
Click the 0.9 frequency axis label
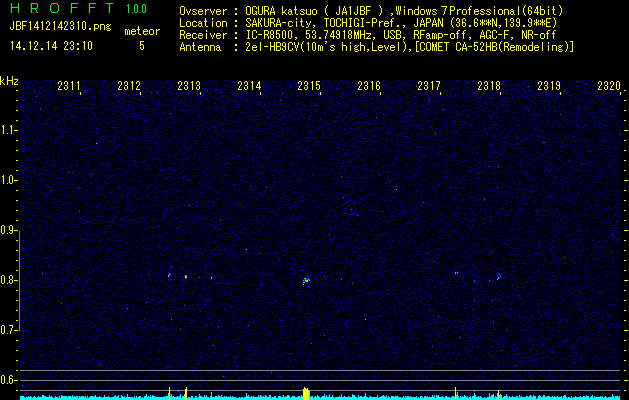(8, 230)
